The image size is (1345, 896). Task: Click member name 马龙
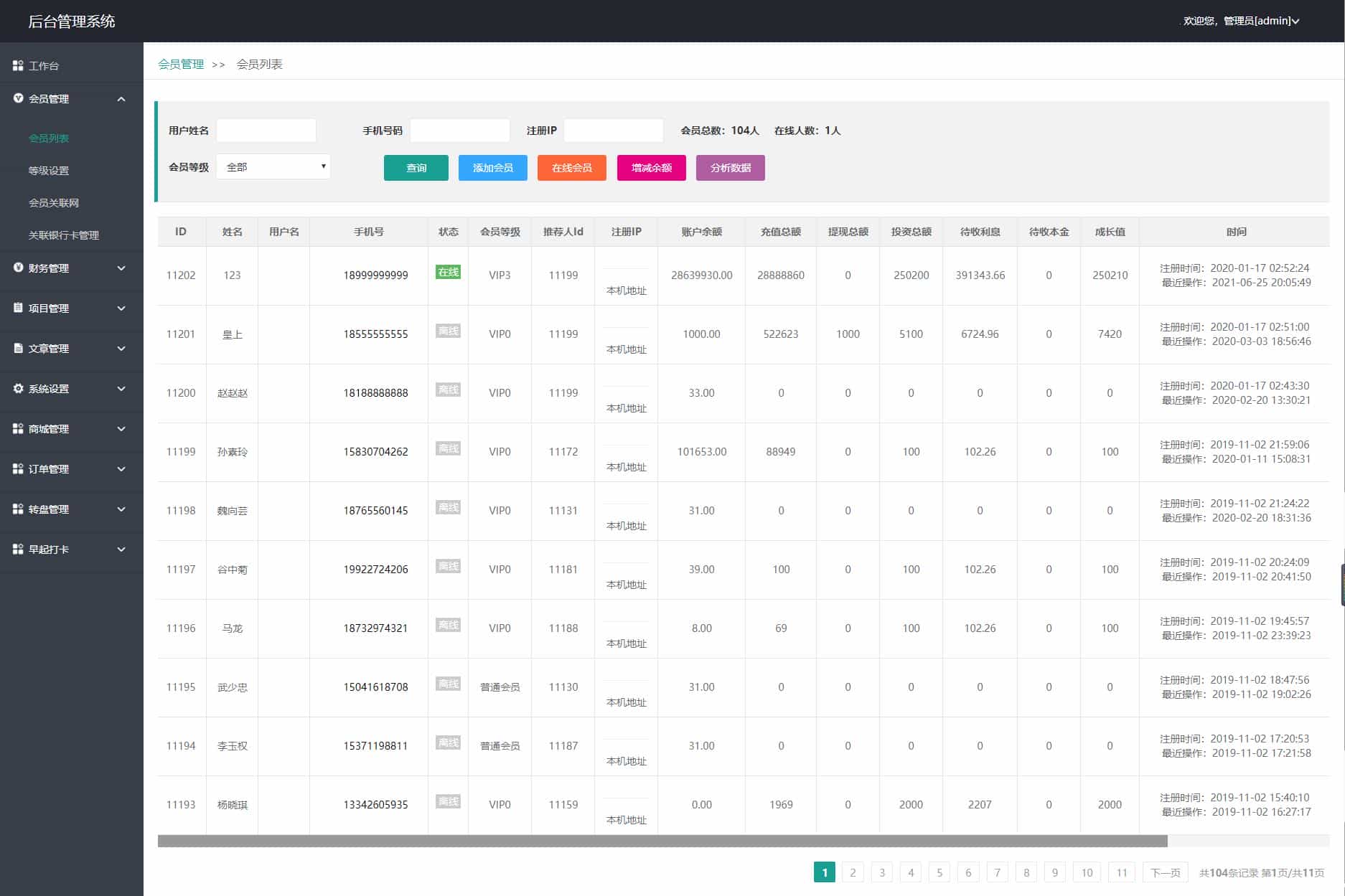[x=232, y=628]
